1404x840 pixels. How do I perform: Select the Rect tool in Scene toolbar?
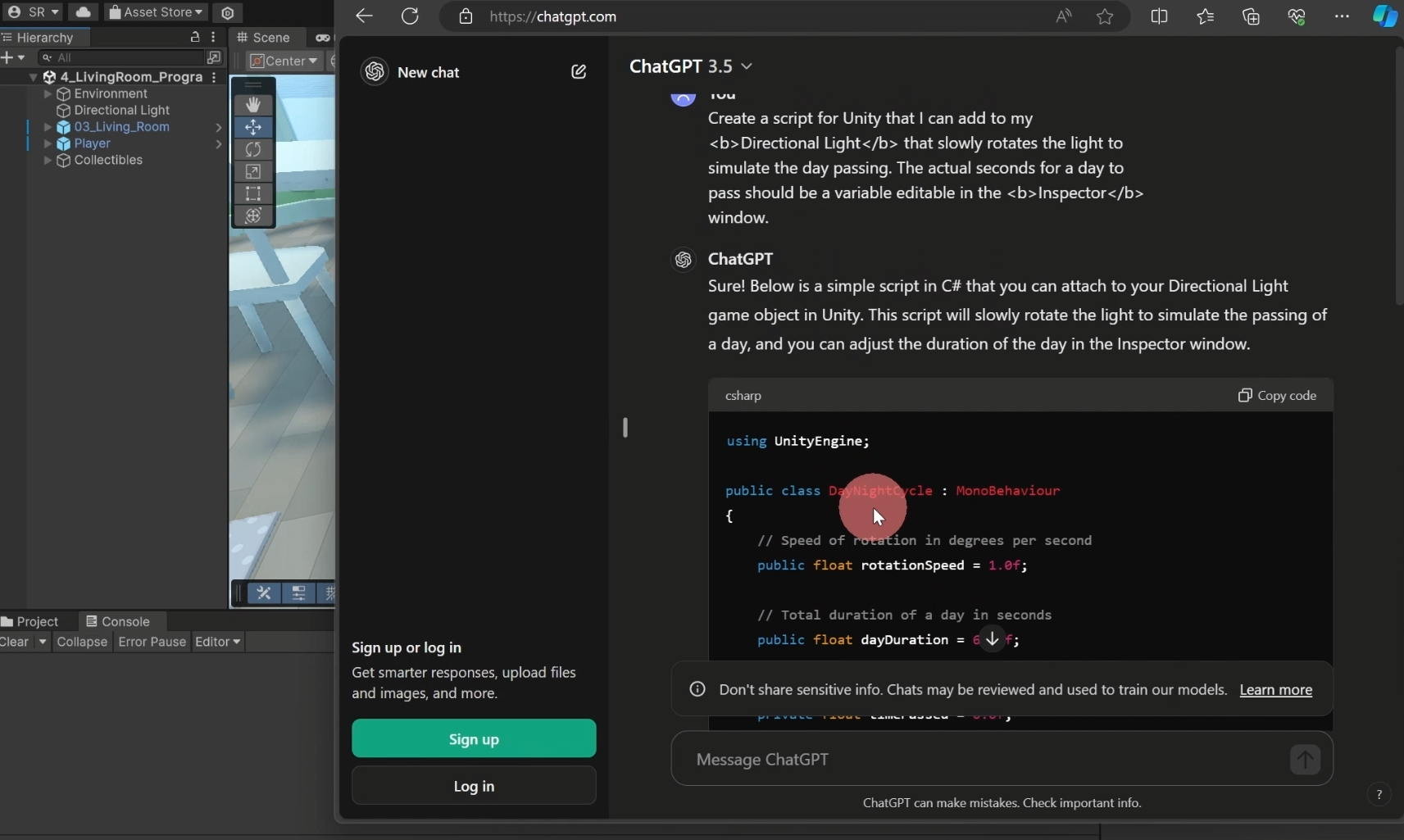click(x=253, y=193)
